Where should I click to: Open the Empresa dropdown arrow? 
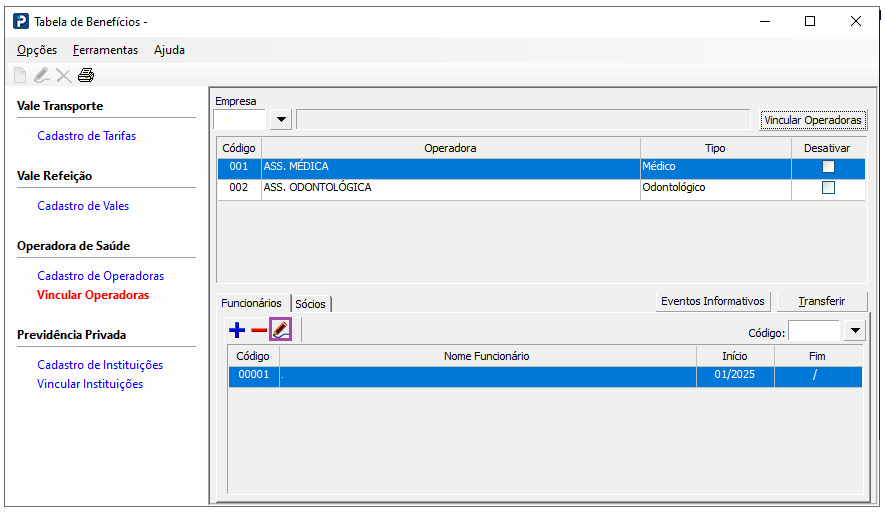coord(281,120)
